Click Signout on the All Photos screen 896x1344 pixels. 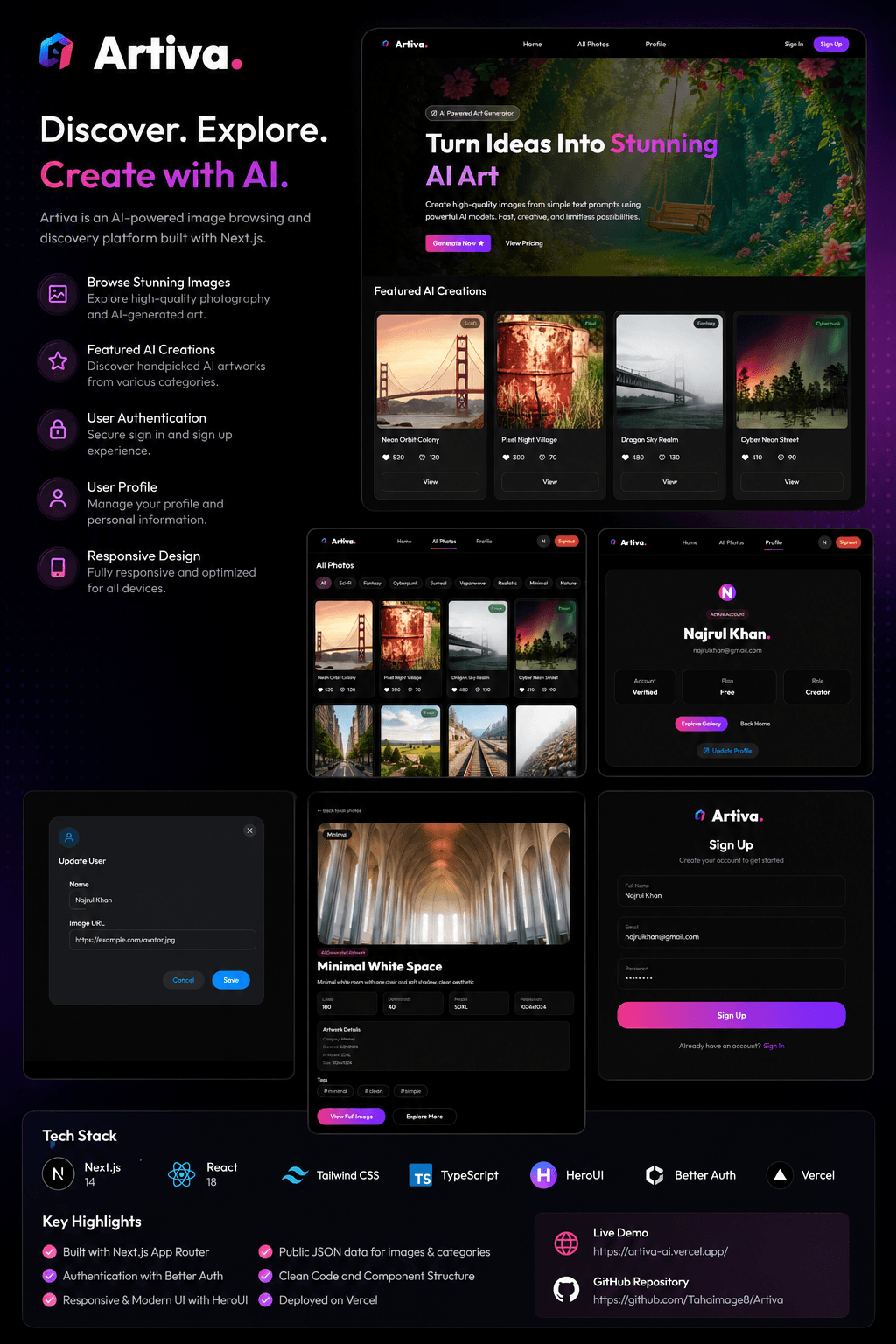click(567, 542)
